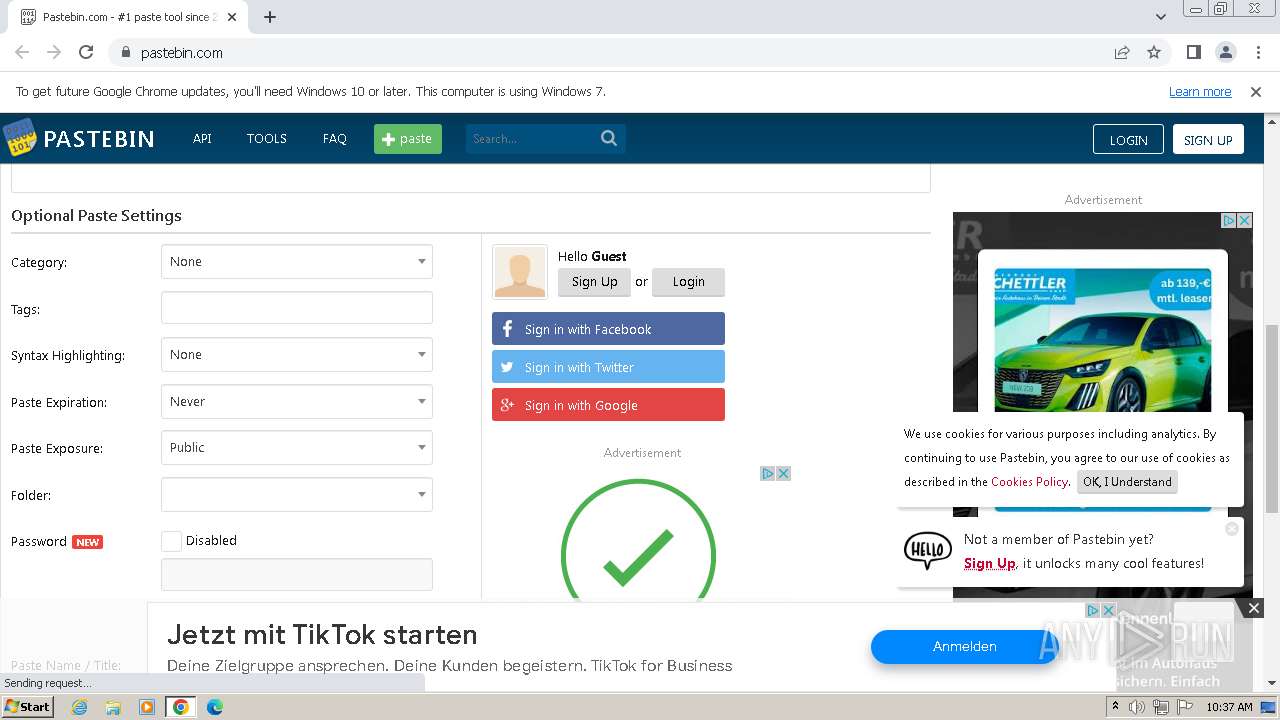Close the bottom TikTok ad banner
Image resolution: width=1280 pixels, height=720 pixels.
tap(1253, 607)
